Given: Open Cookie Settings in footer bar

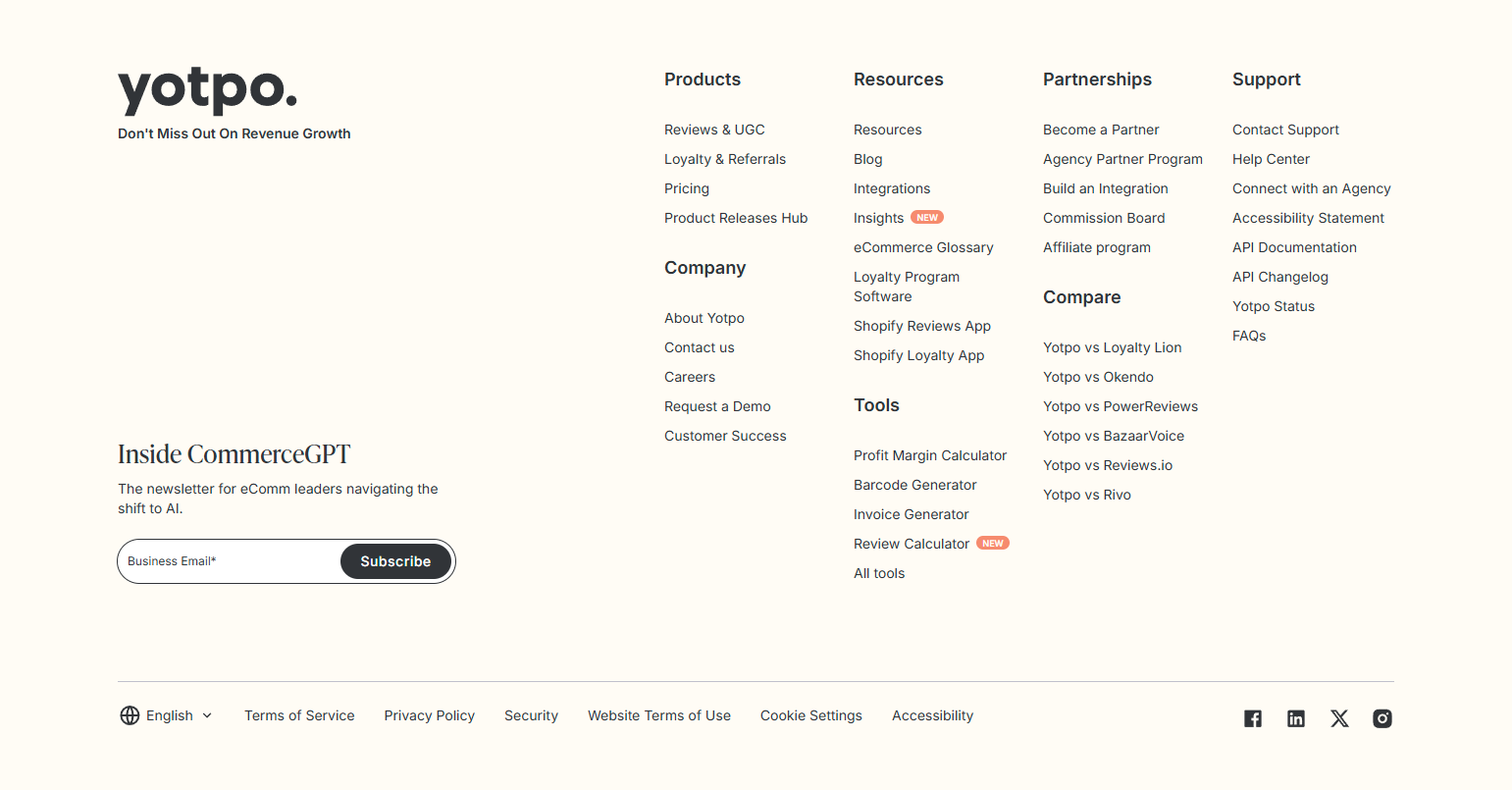Looking at the screenshot, I should (811, 715).
